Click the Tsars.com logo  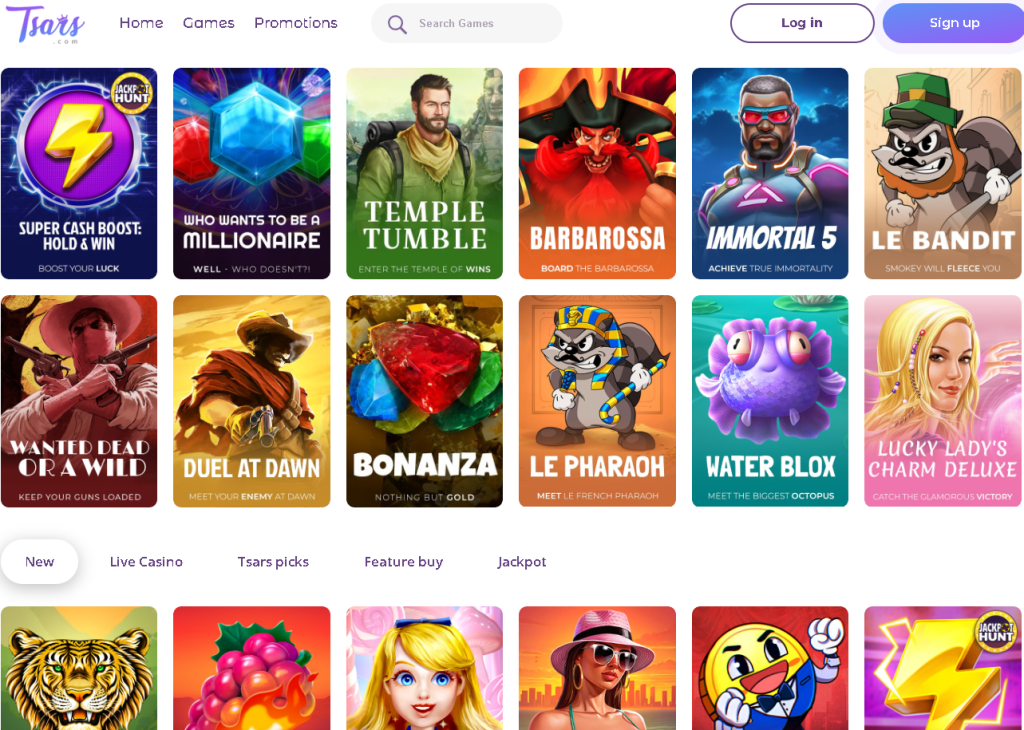click(45, 23)
